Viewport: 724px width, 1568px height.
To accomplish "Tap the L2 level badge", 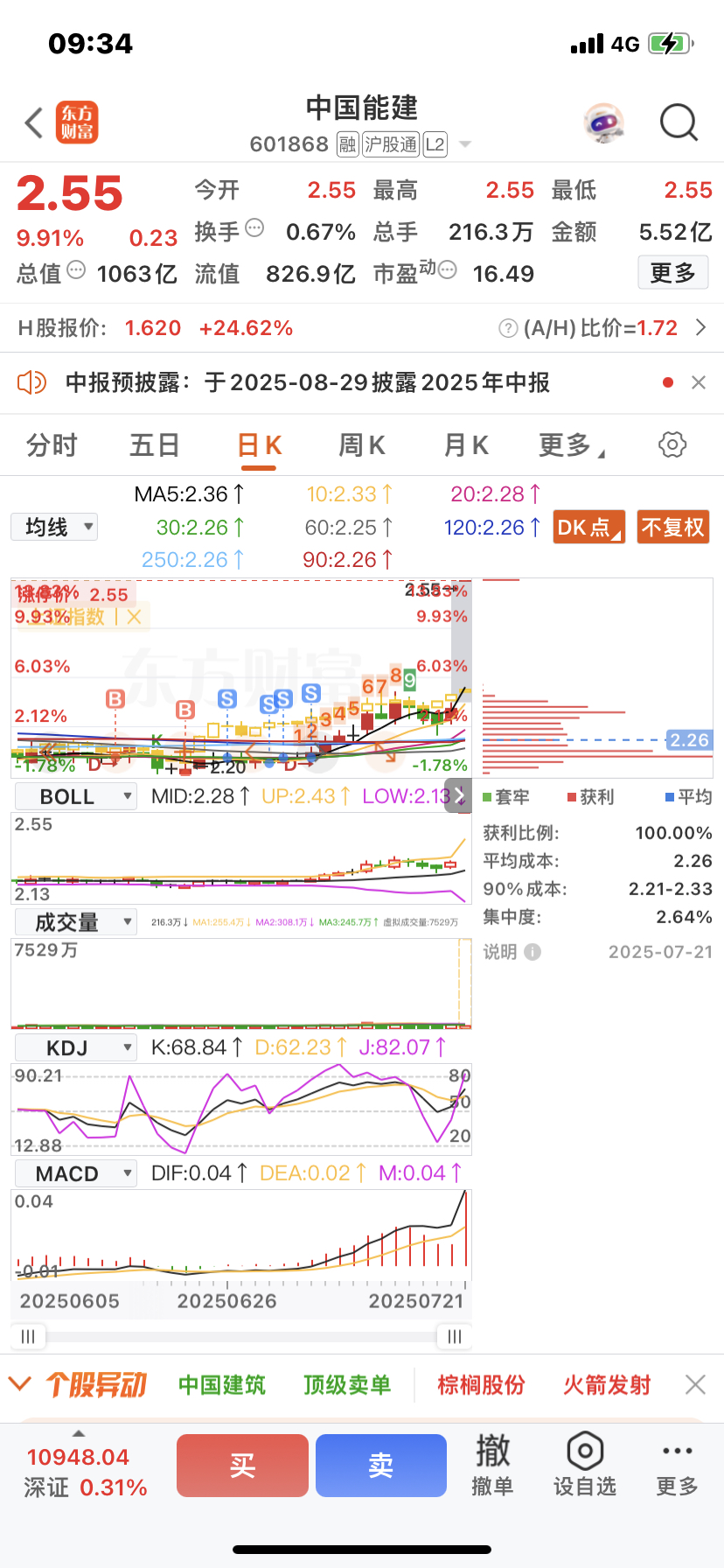I will (x=435, y=144).
